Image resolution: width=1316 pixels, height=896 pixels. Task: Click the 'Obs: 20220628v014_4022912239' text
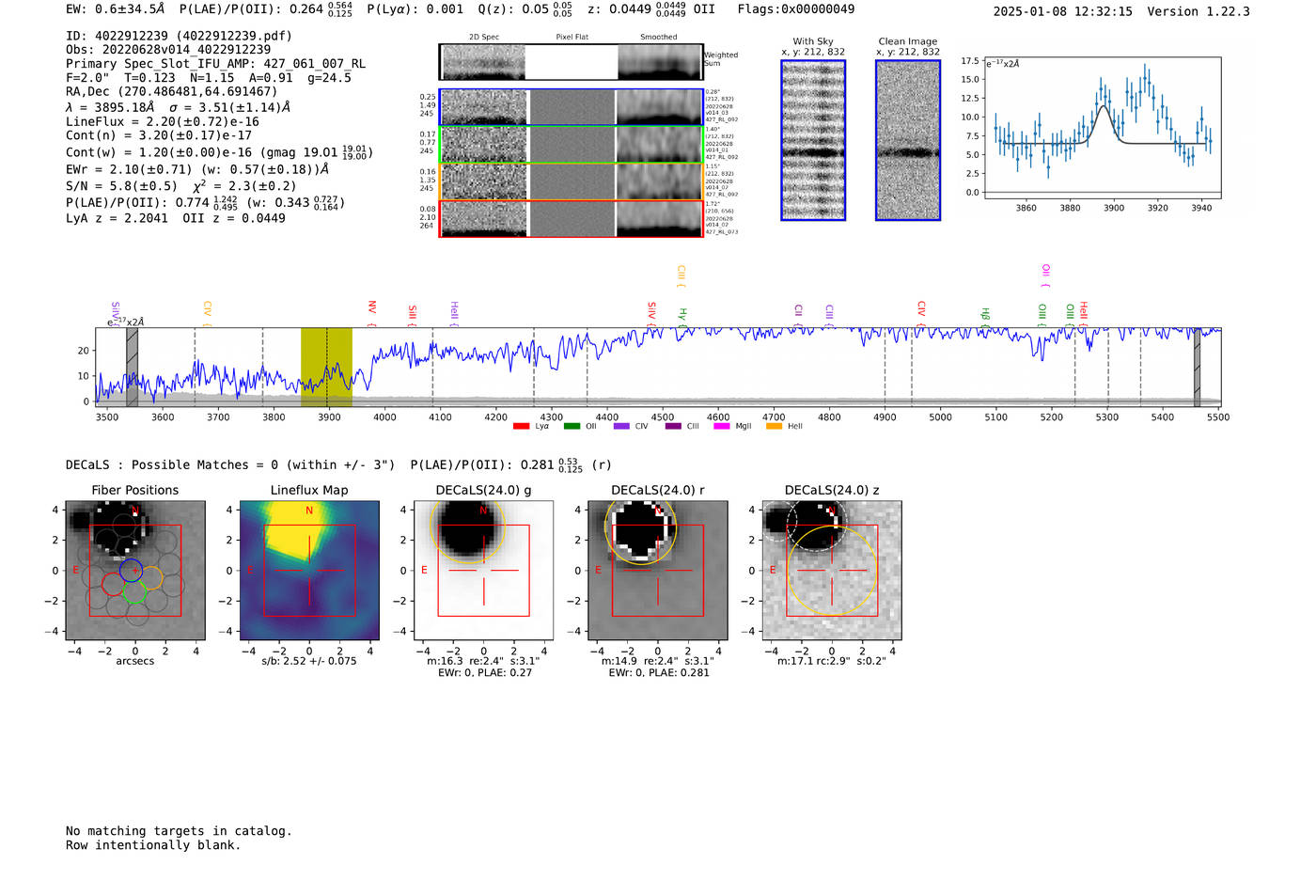(168, 50)
